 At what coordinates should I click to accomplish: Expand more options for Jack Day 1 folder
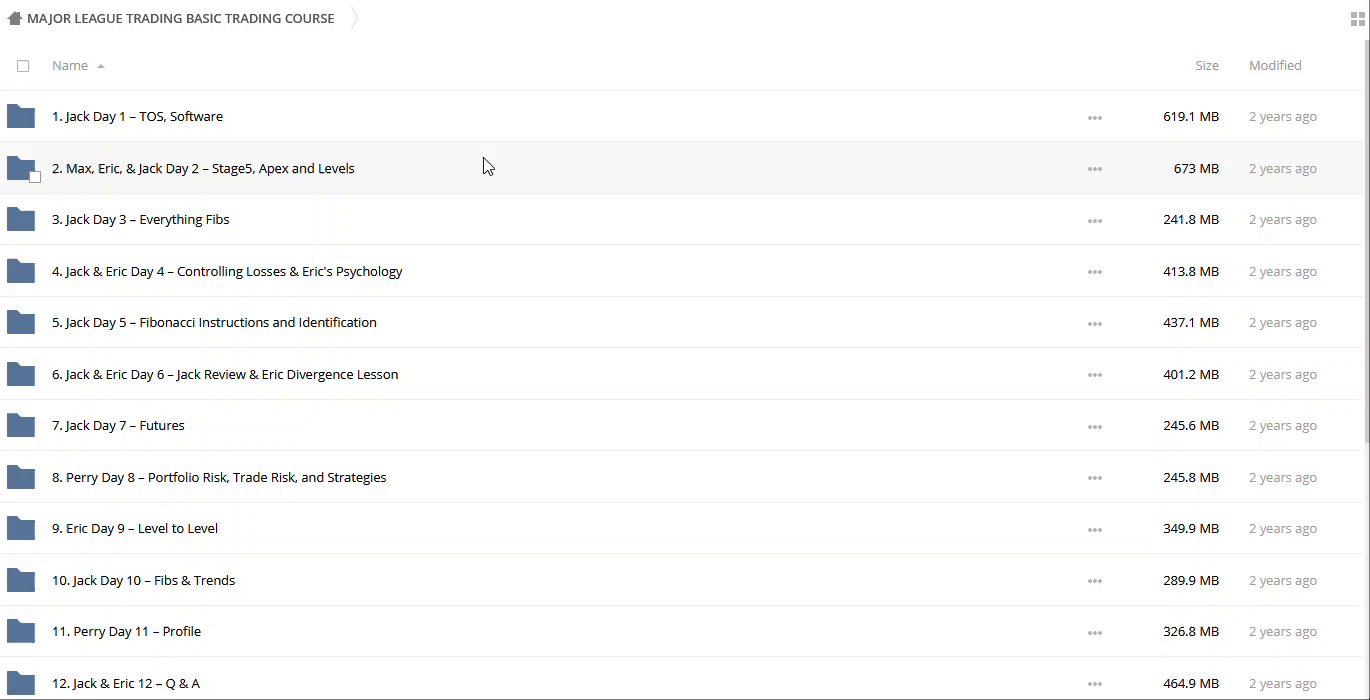click(x=1094, y=118)
